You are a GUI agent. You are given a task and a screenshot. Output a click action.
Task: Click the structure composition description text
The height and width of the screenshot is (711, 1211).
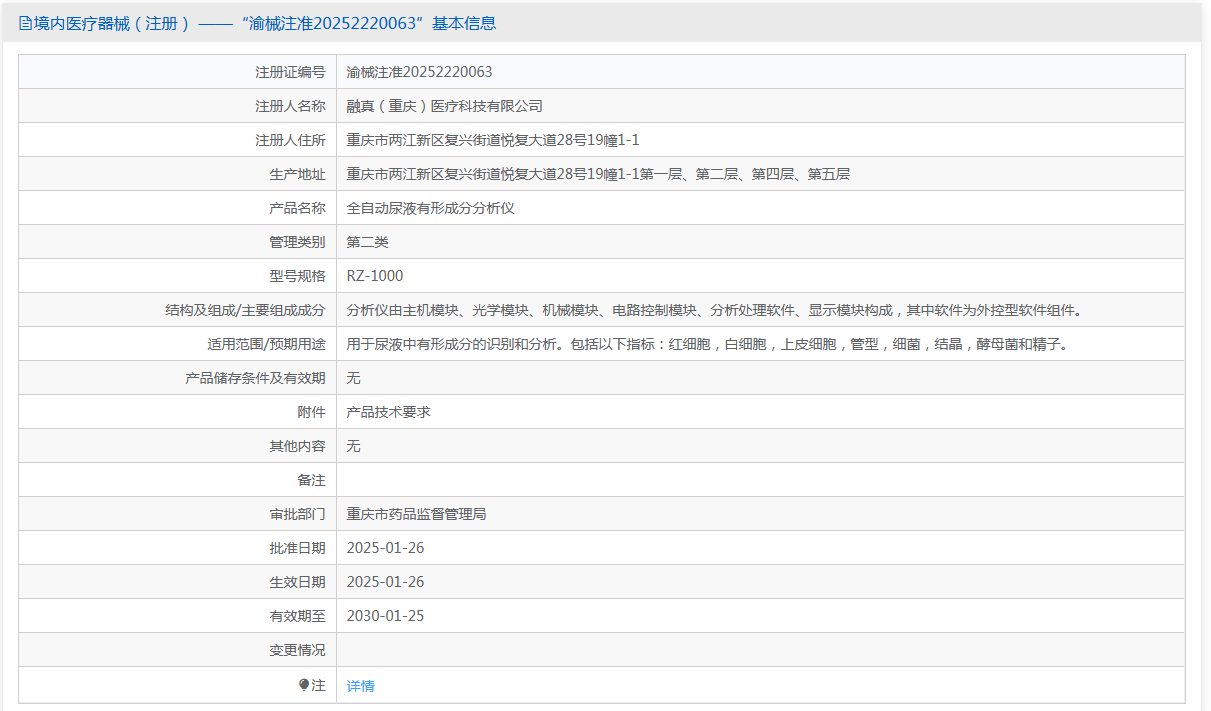pos(714,310)
